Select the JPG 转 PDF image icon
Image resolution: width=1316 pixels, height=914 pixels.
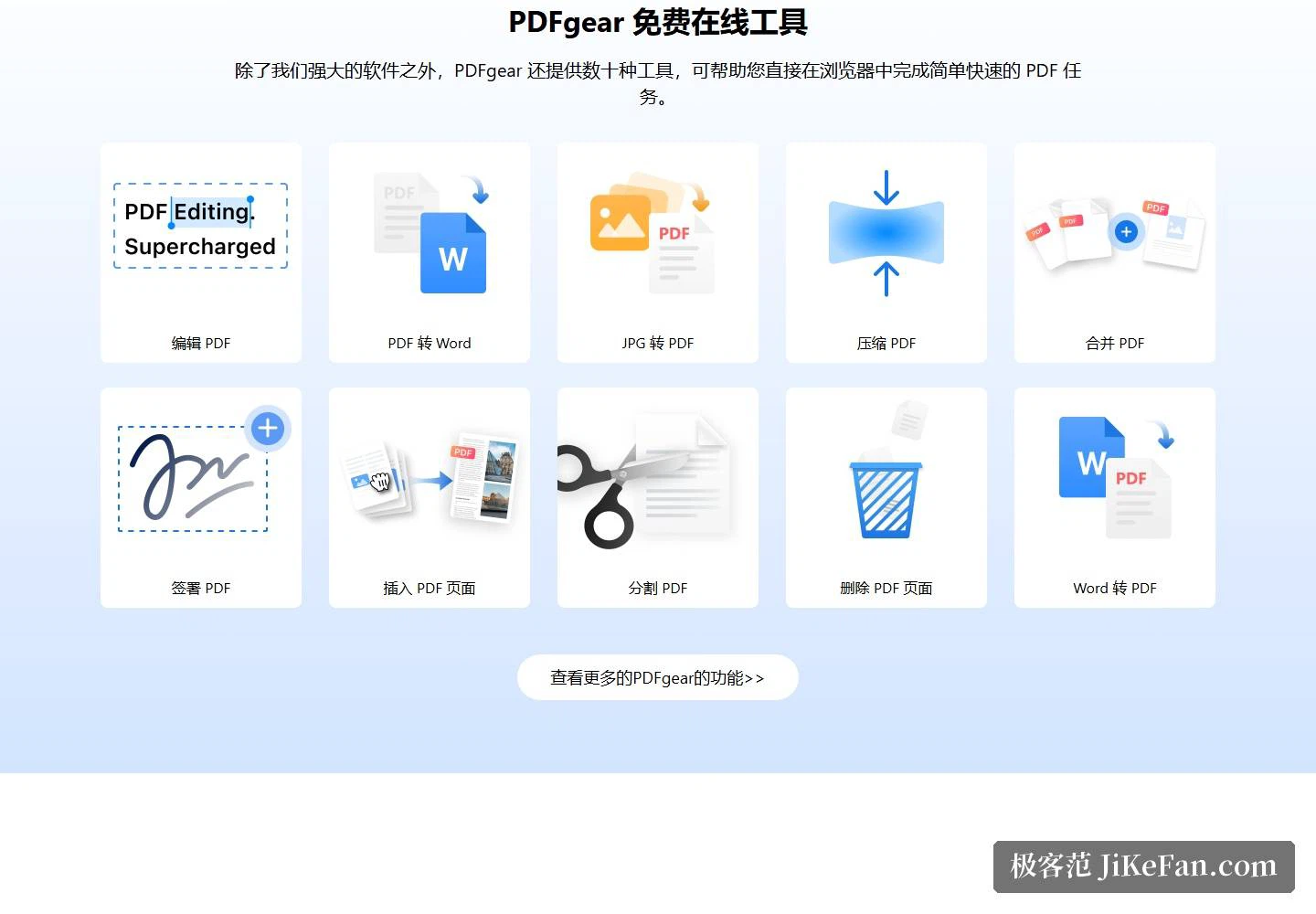[652, 232]
